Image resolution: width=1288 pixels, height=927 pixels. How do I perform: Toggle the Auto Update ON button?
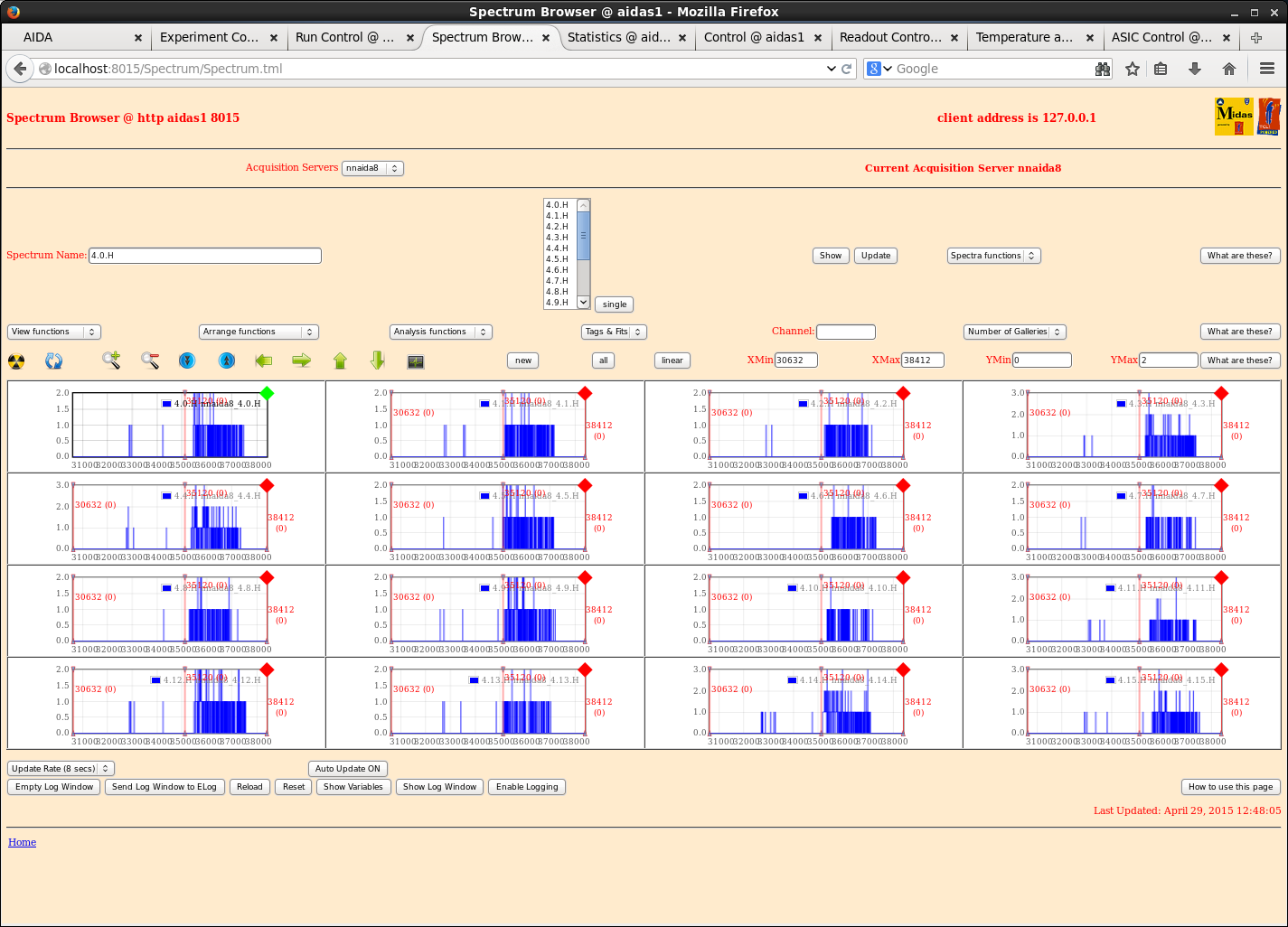(348, 769)
